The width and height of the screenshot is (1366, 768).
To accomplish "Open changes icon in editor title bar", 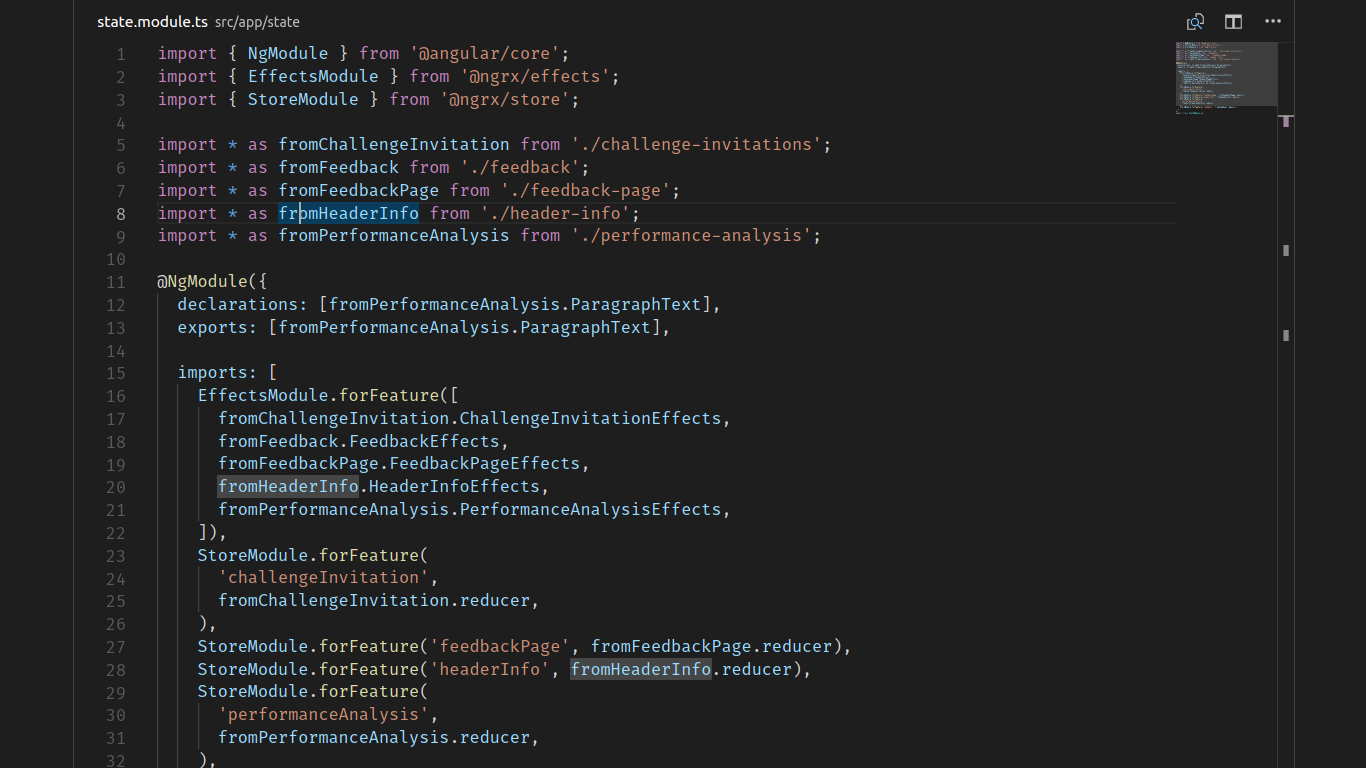I will pyautogui.click(x=1195, y=21).
